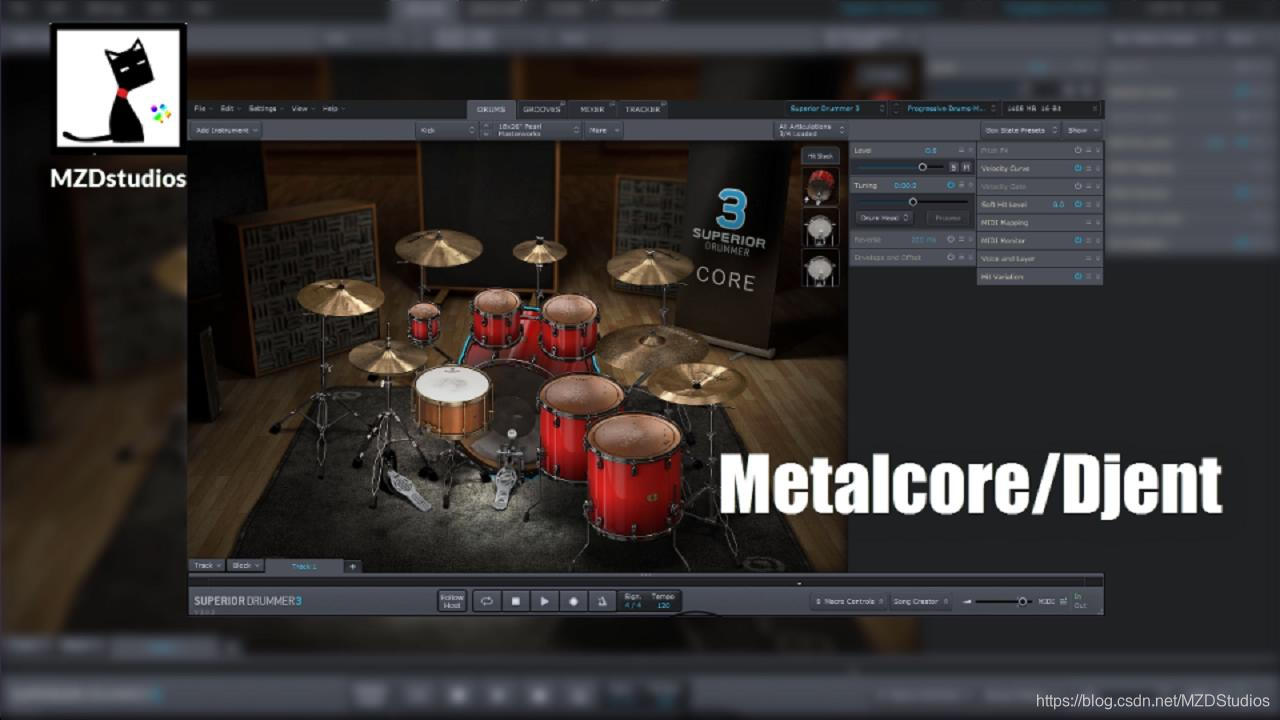
Task: Toggle the Tuning power button
Action: point(950,185)
